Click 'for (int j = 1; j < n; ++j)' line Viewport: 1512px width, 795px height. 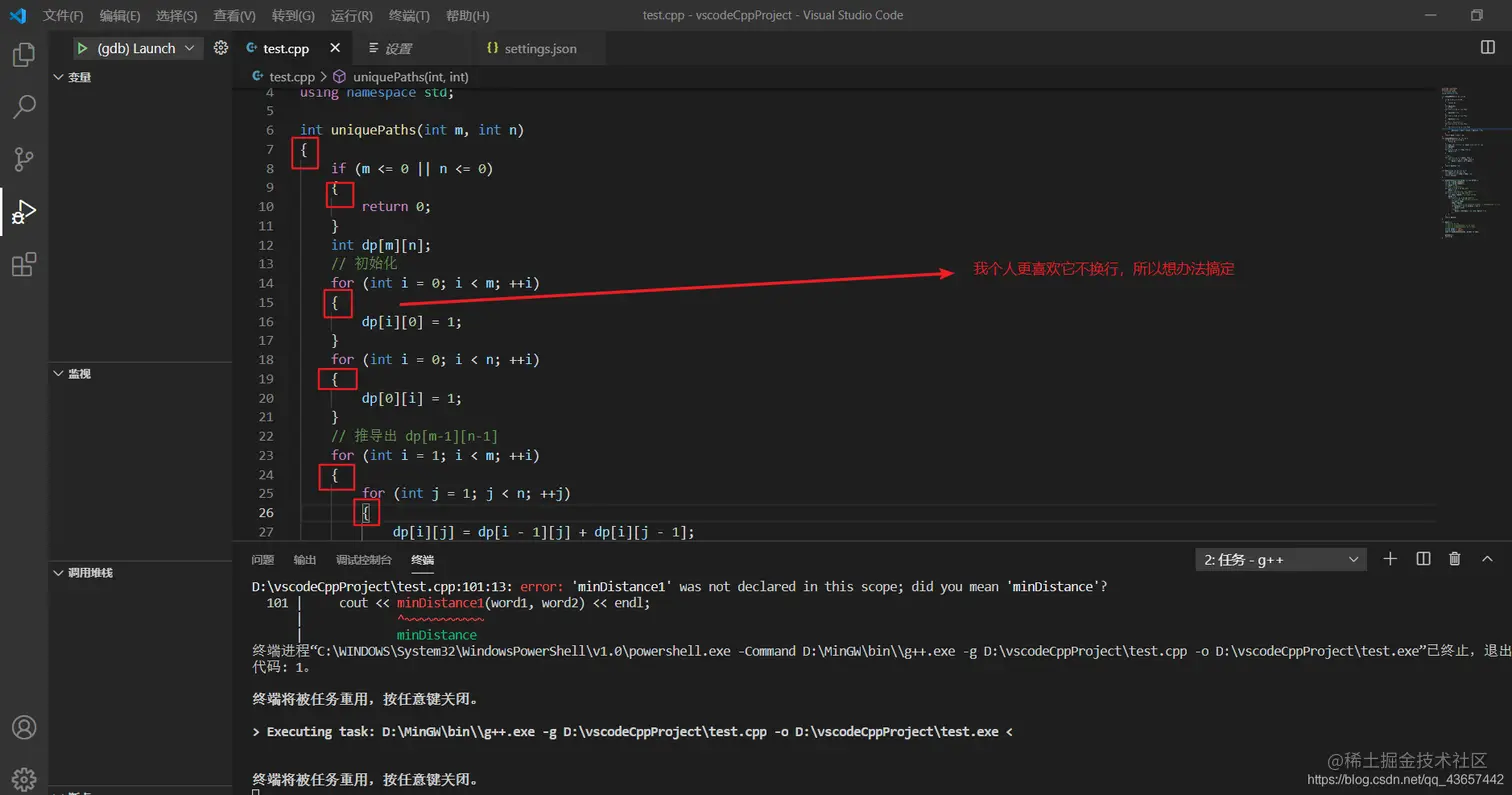point(466,494)
